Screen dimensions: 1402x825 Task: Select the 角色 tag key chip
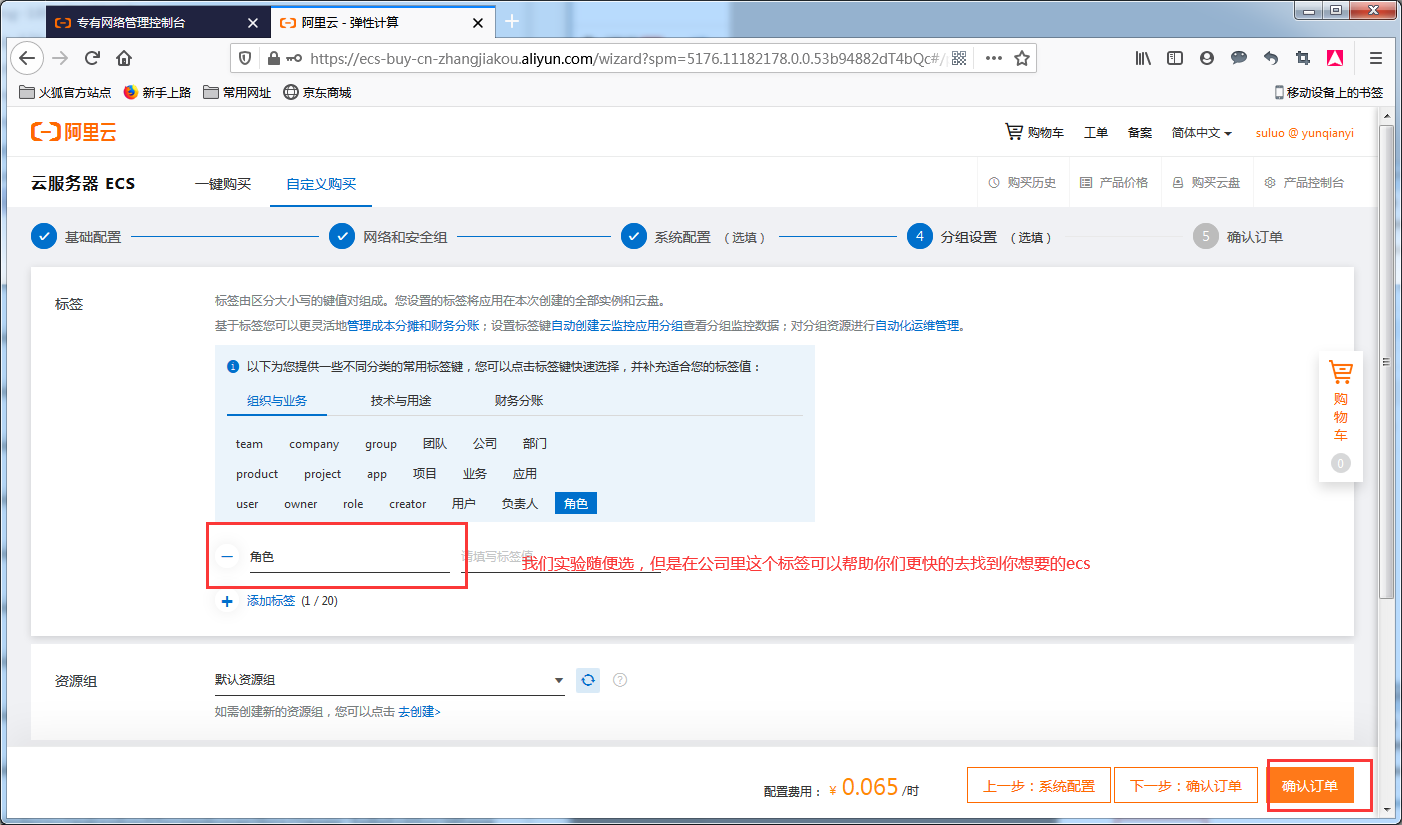coord(575,503)
